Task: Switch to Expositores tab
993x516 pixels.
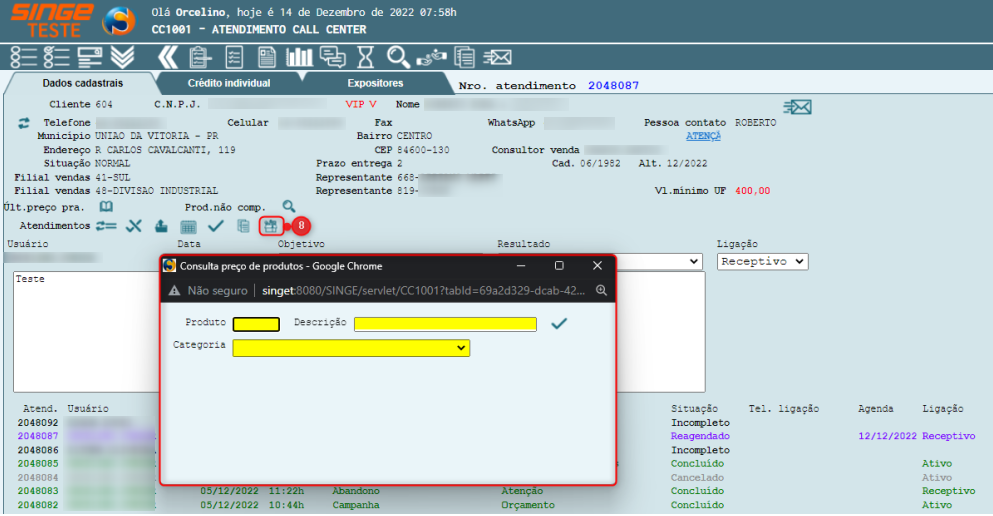Action: tap(375, 83)
